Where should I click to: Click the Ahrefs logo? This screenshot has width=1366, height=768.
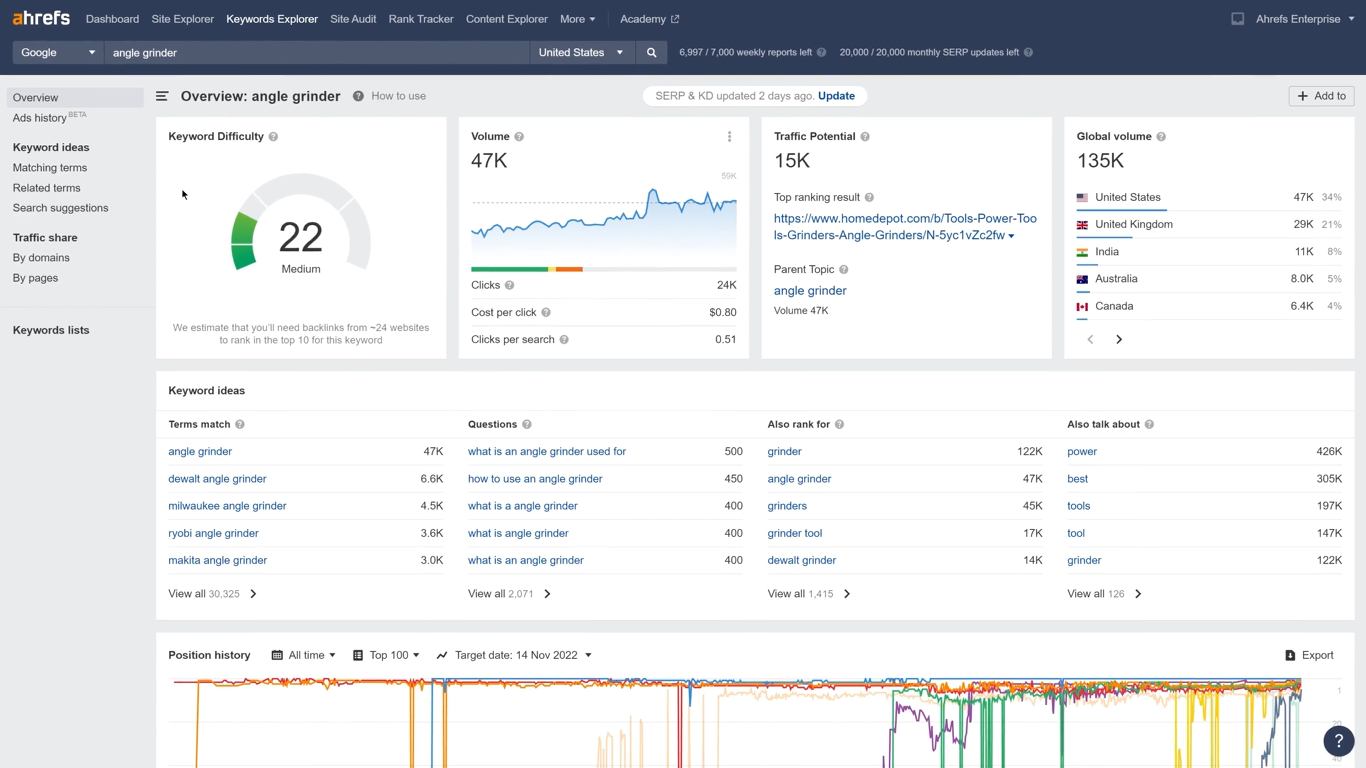(x=41, y=19)
